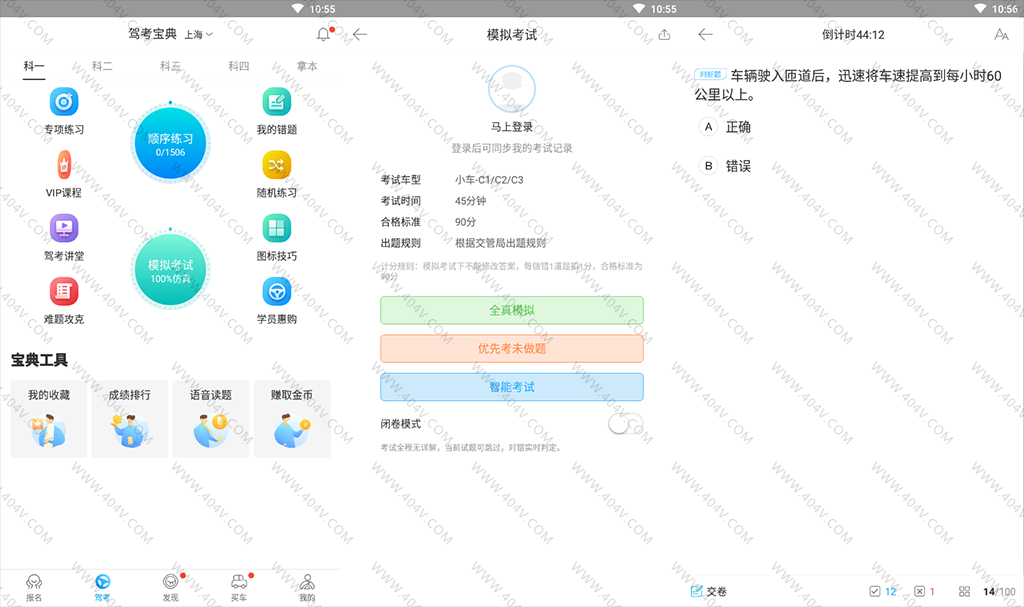This screenshot has width=1024, height=607.
Task: Expand the 上海 city dropdown
Action: tap(198, 35)
